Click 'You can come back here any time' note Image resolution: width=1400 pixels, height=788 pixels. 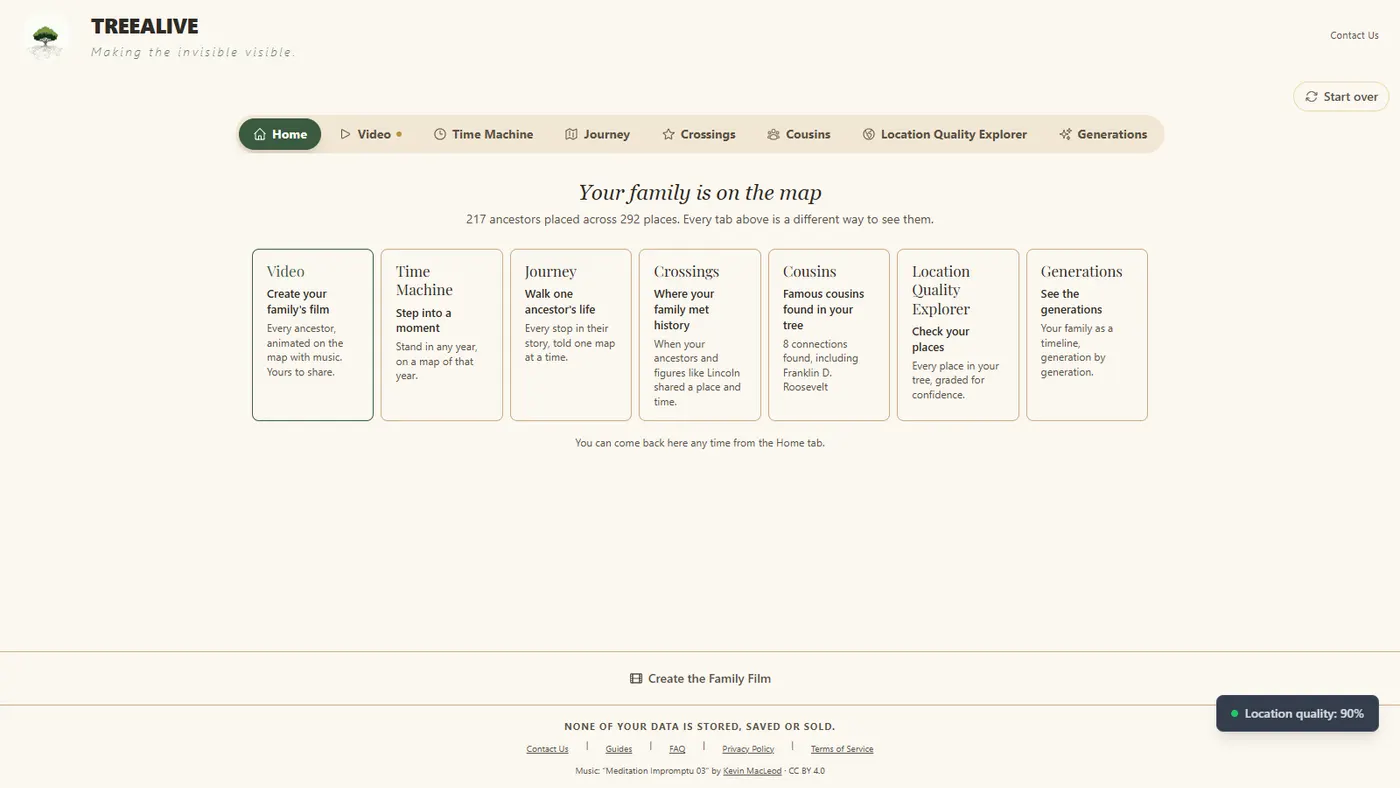tap(700, 442)
